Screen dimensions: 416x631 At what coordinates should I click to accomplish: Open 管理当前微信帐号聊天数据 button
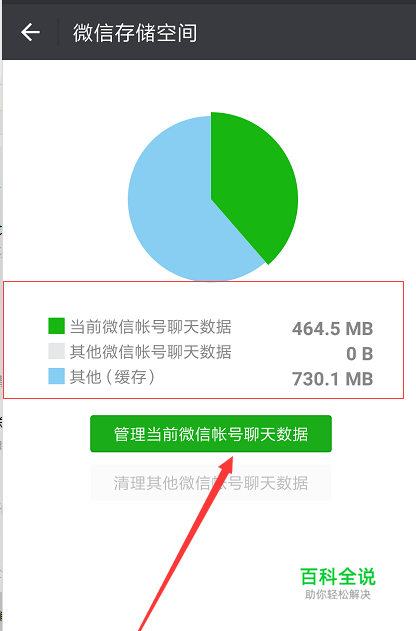point(211,434)
